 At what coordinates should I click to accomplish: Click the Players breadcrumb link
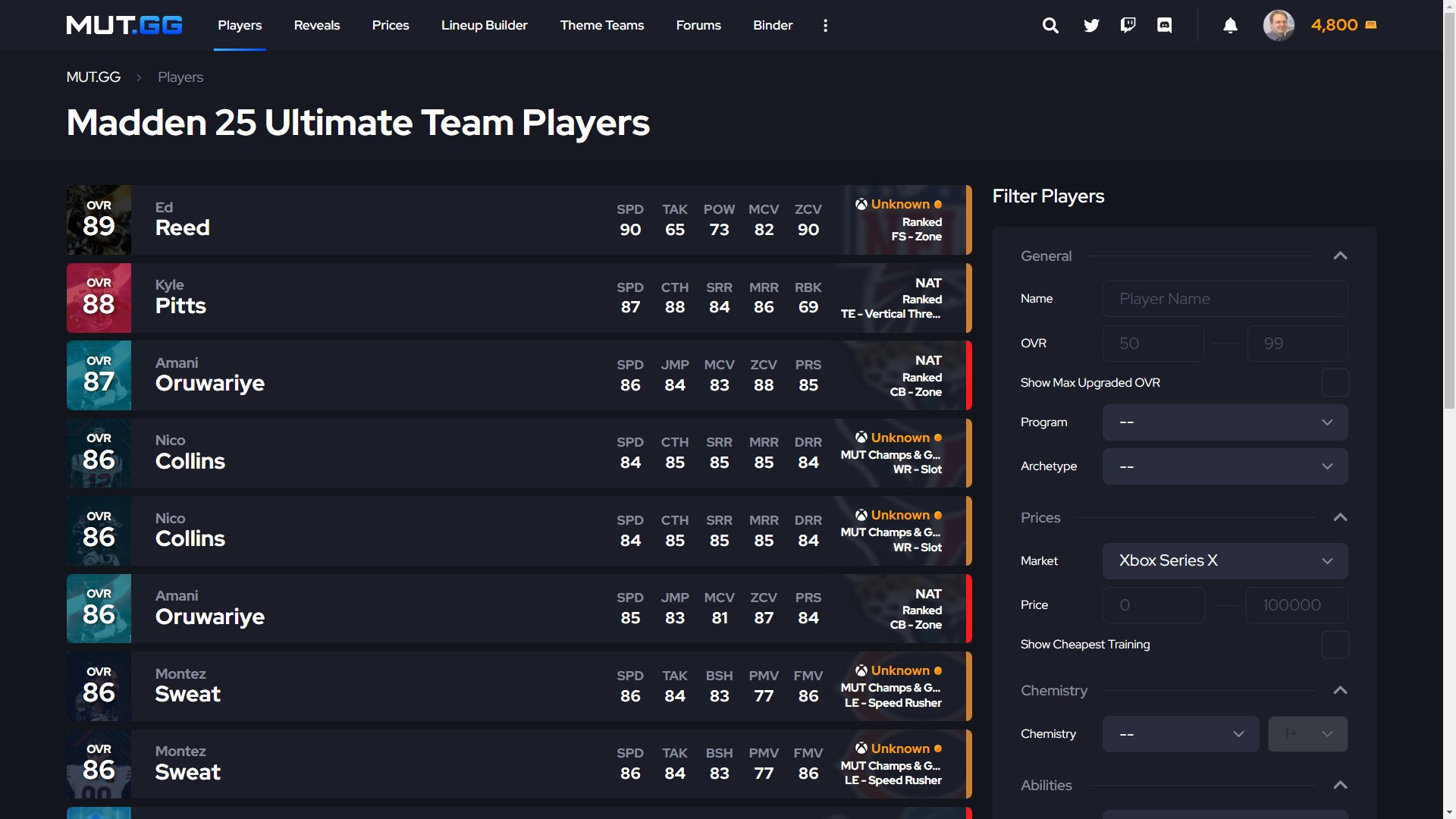(180, 77)
